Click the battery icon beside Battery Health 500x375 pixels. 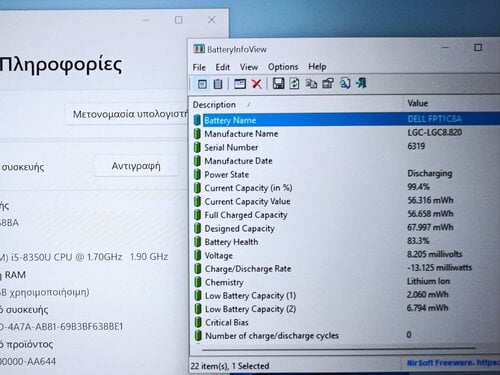click(198, 242)
